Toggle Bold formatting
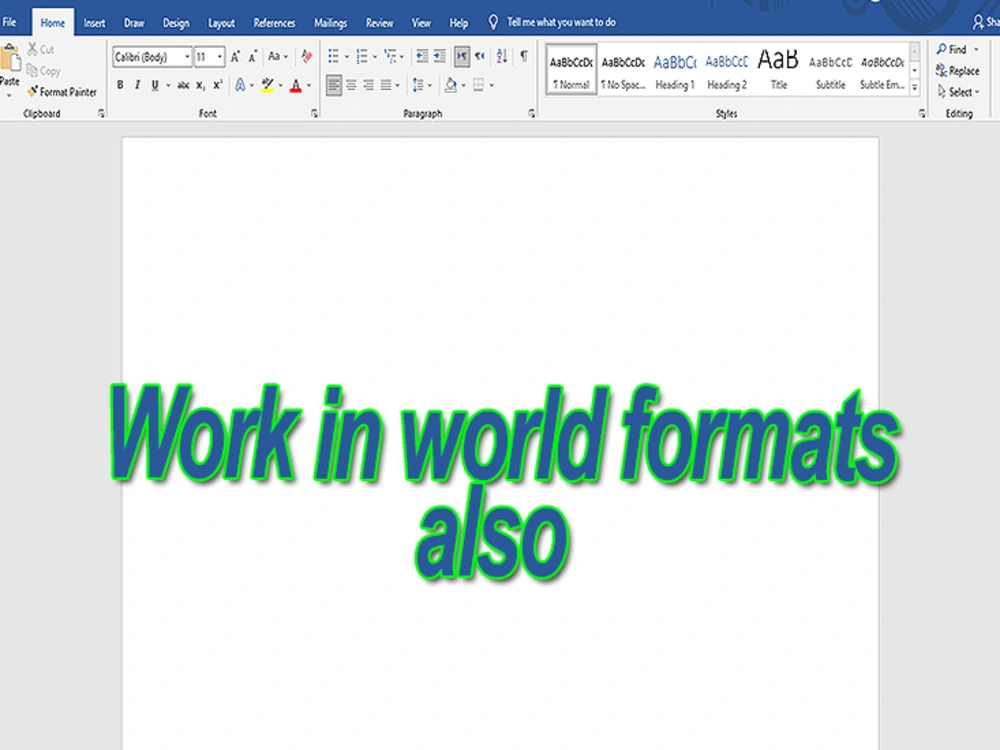1000x750 pixels. pyautogui.click(x=120, y=85)
